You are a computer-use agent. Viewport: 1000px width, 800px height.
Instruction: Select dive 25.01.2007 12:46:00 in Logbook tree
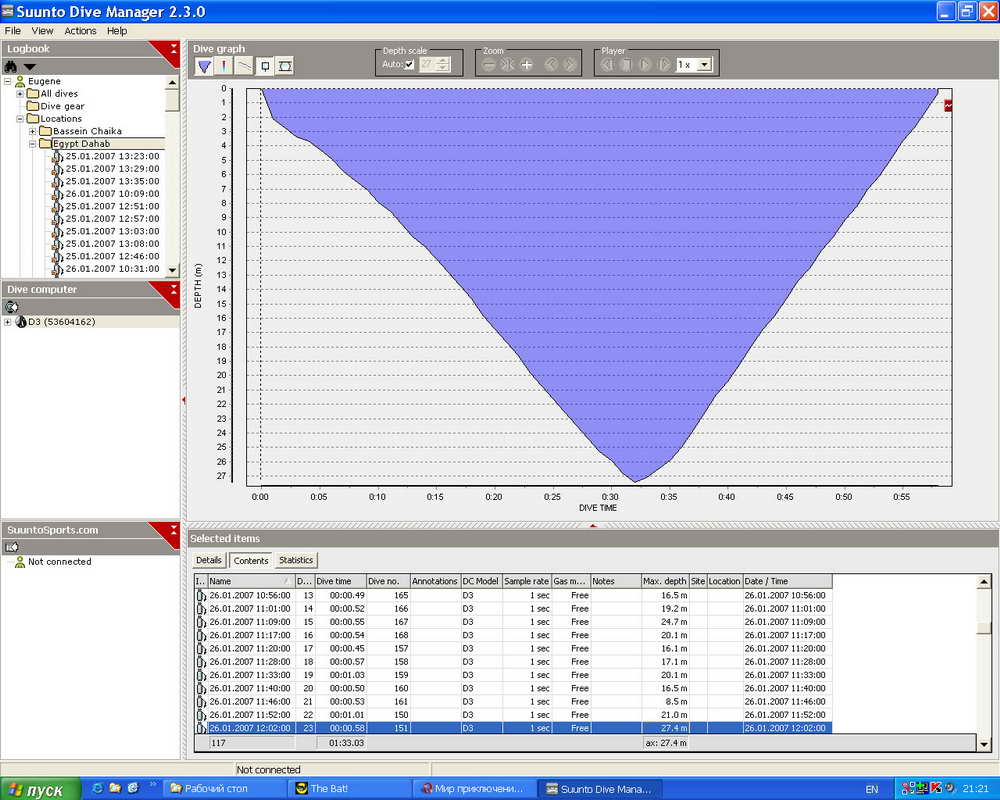112,256
